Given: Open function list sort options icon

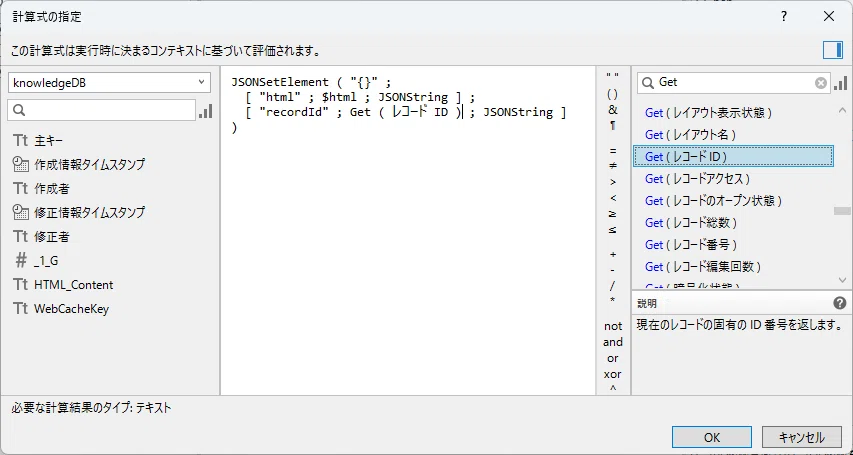Looking at the screenshot, I should click(840, 83).
